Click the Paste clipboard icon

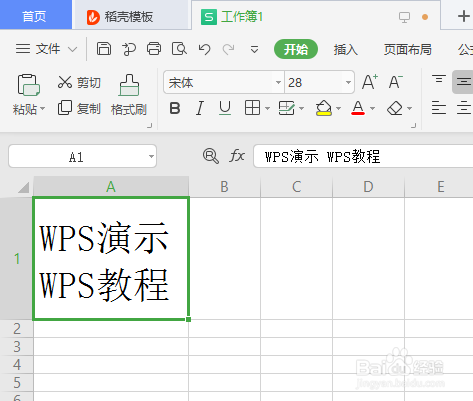(28, 85)
